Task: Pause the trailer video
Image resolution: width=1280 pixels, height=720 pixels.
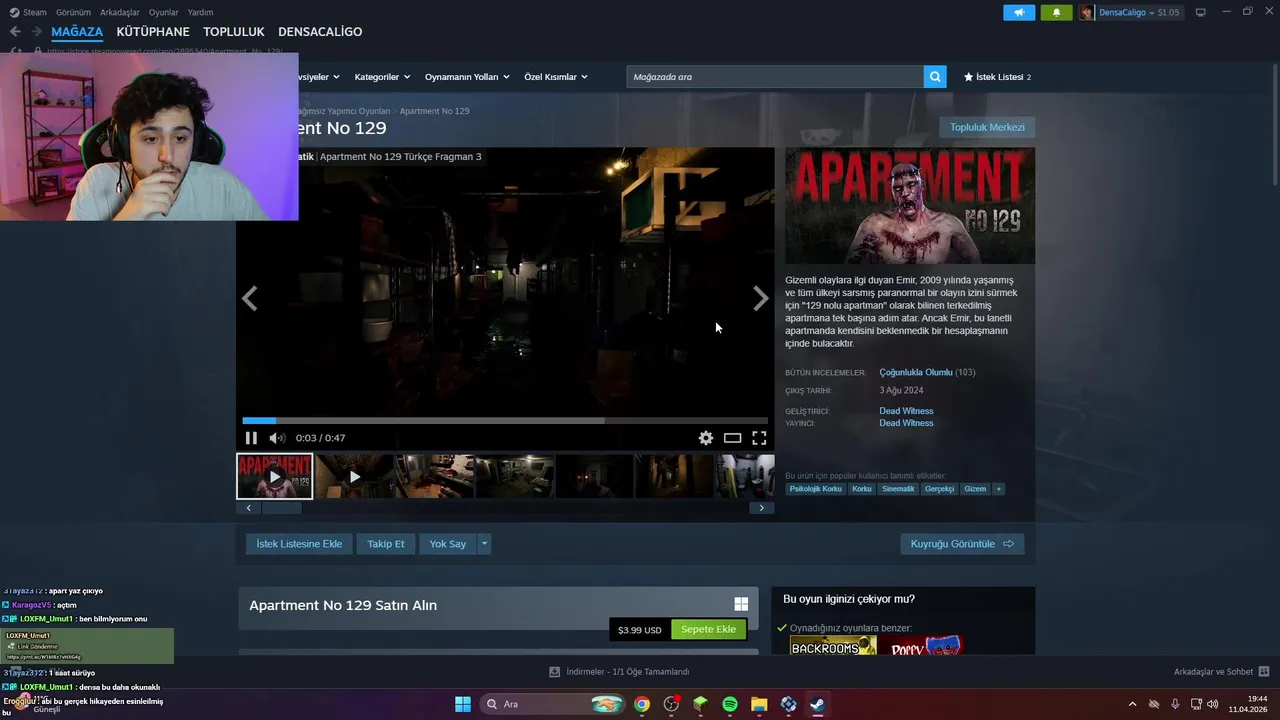Action: click(251, 438)
